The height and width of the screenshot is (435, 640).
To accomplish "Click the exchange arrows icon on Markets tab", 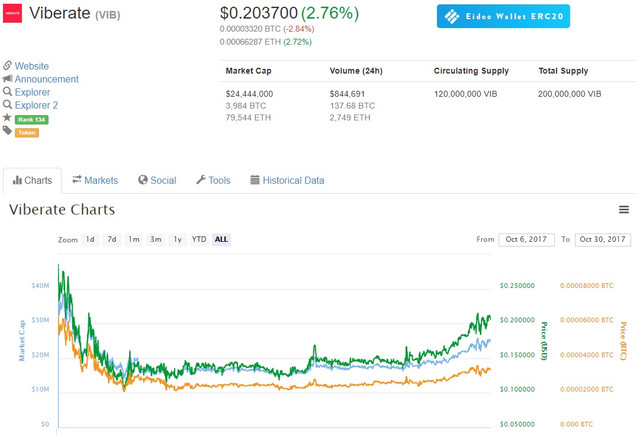I will point(77,180).
